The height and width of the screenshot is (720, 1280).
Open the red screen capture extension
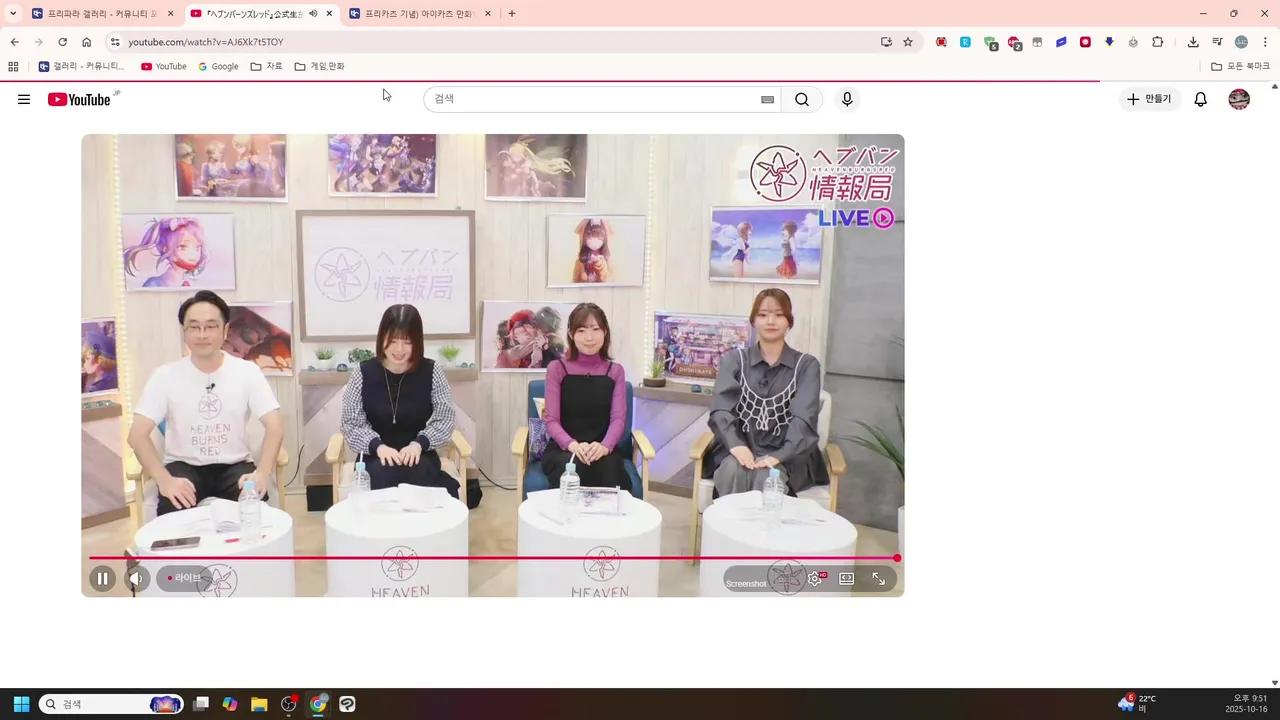[941, 42]
